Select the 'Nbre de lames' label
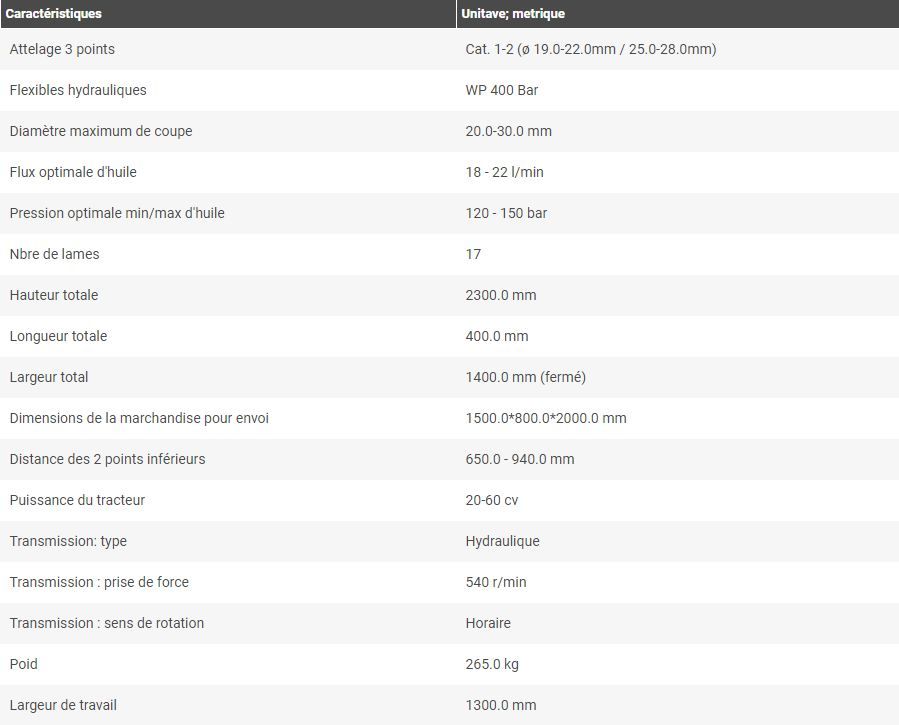 (55, 254)
